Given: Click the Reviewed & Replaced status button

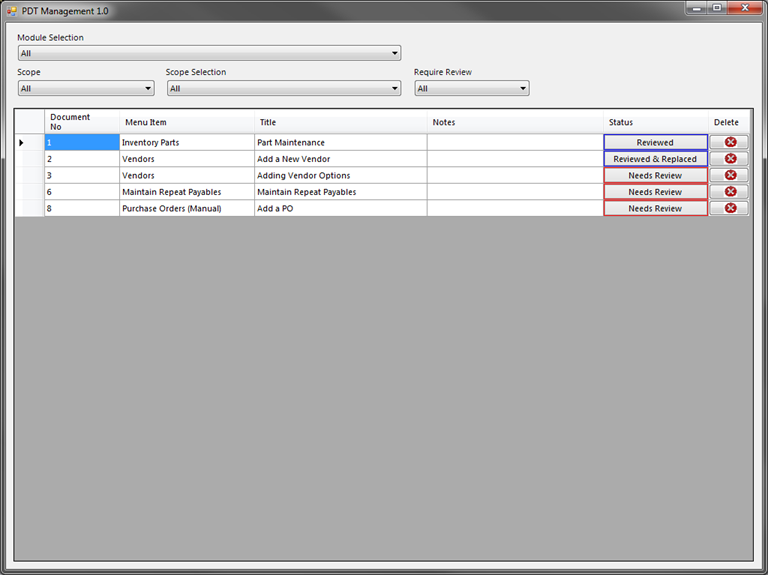Looking at the screenshot, I should pos(655,159).
